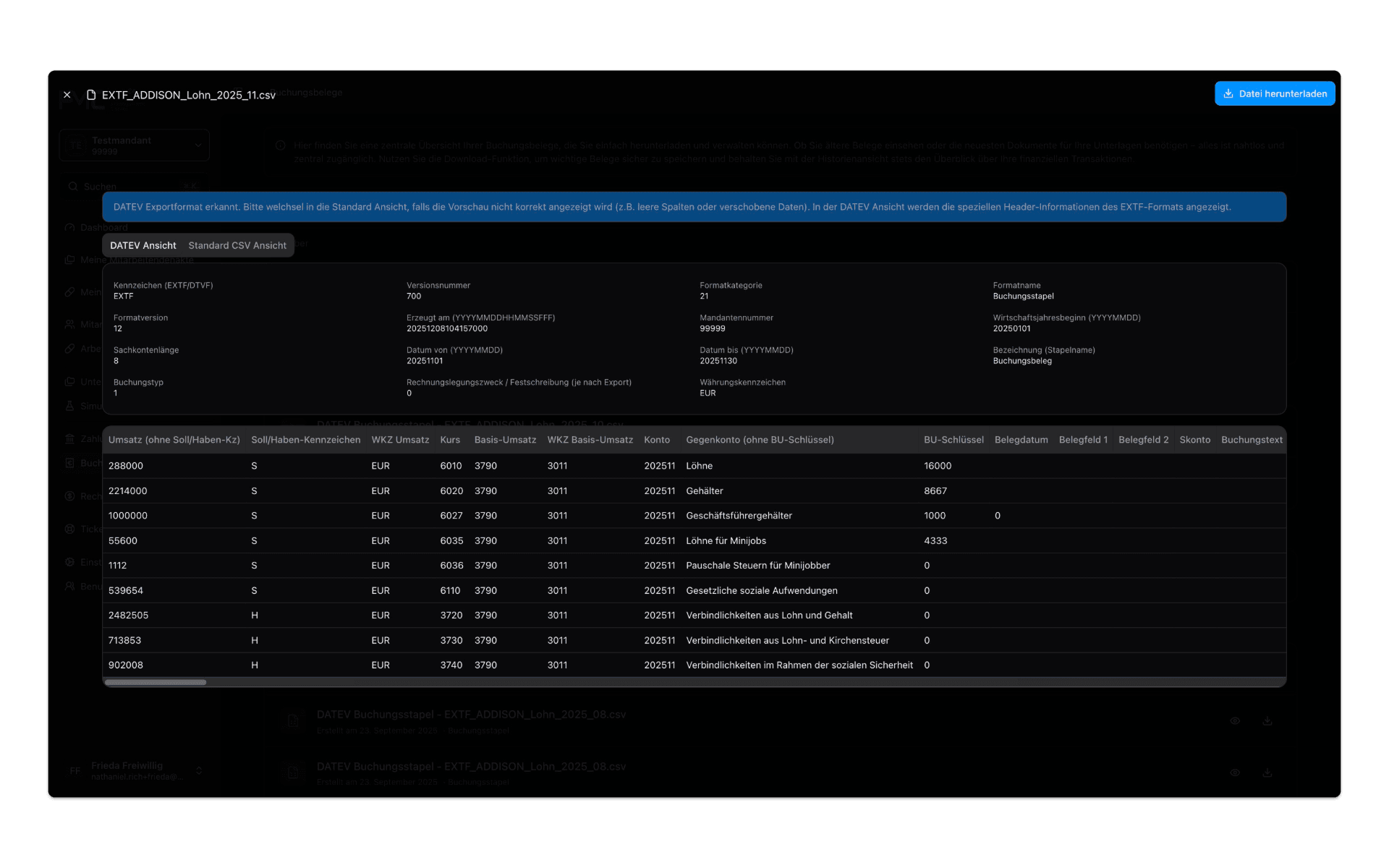Select cell with amount 2482505
The height and width of the screenshot is (868, 1389).
pos(174,616)
